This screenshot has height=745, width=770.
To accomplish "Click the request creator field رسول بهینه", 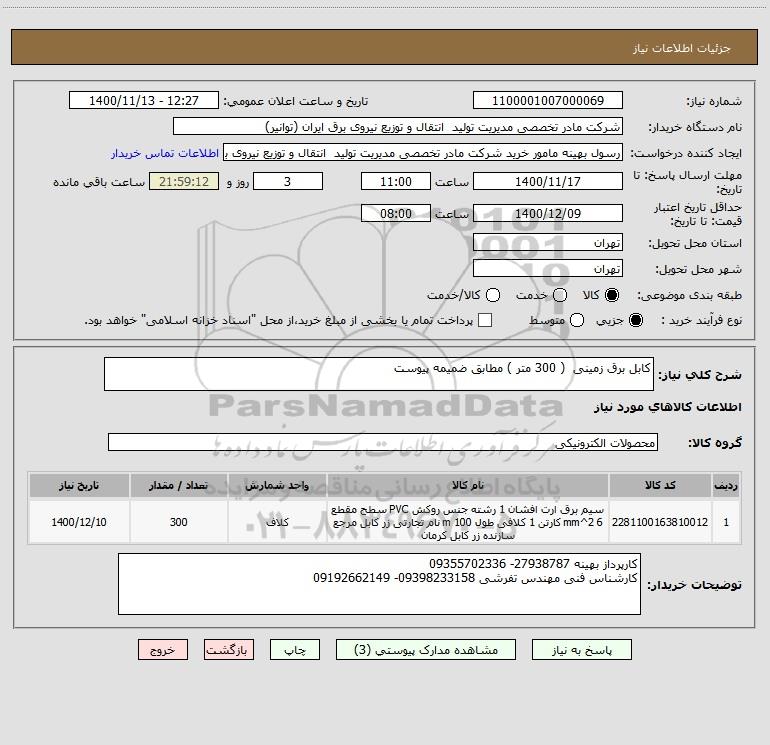I will click(x=423, y=153).
